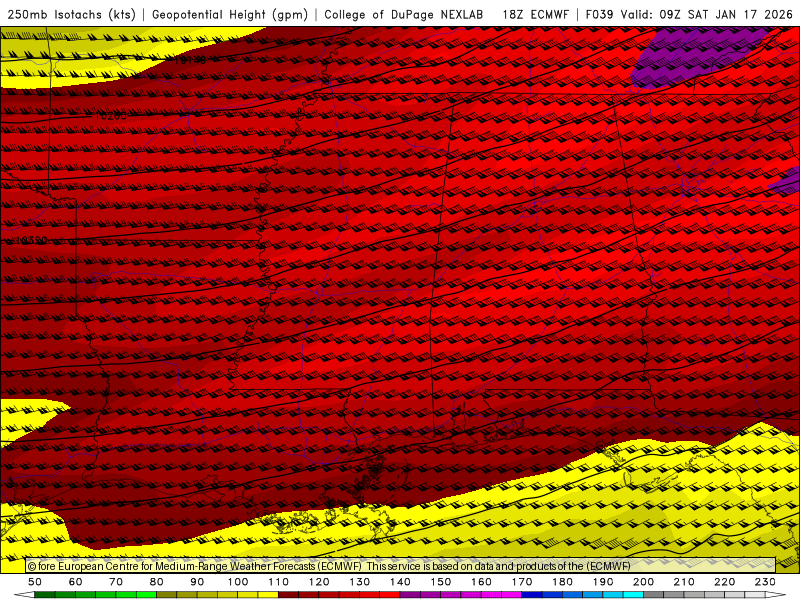Click the 'F039' forecast hour label

pyautogui.click(x=599, y=15)
